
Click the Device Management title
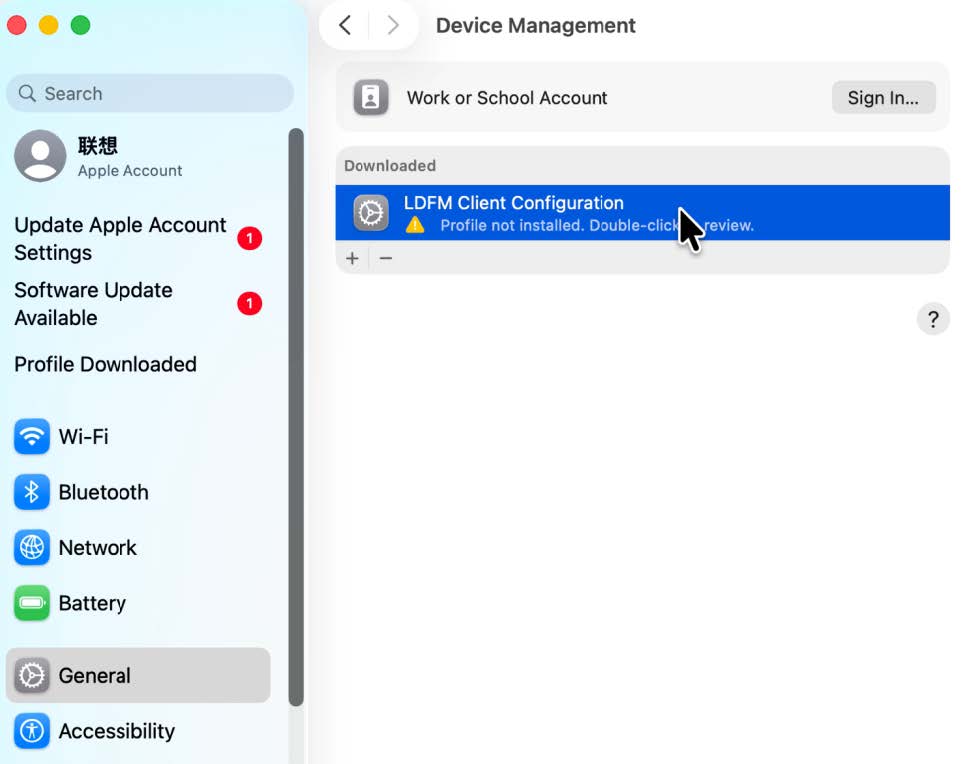click(x=536, y=25)
